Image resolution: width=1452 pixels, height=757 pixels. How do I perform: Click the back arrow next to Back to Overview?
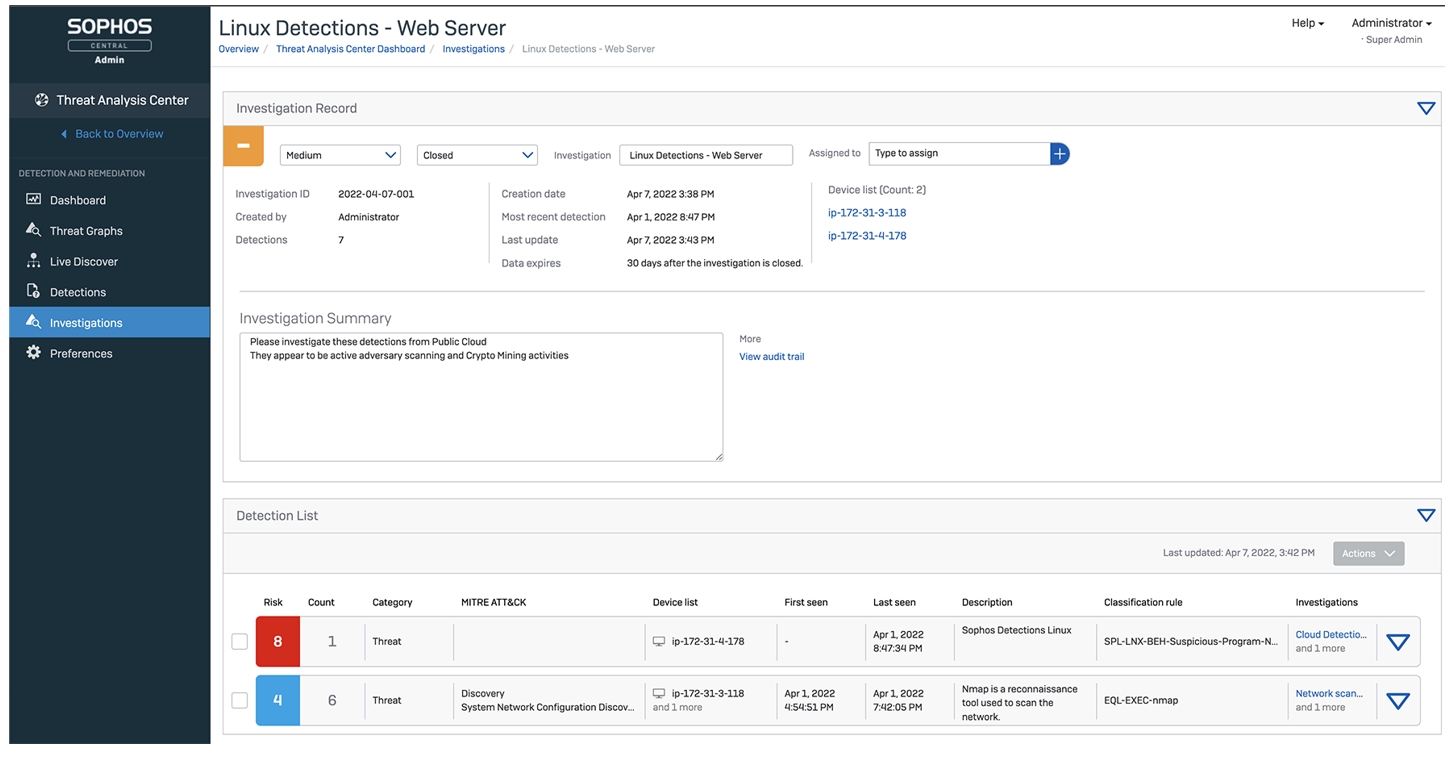point(64,134)
